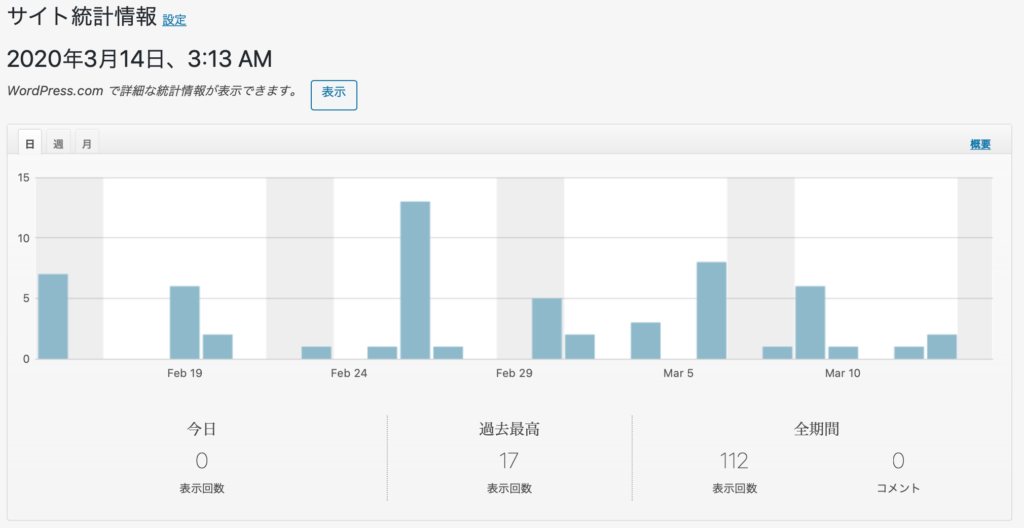Click the 今日 view count

(201, 461)
